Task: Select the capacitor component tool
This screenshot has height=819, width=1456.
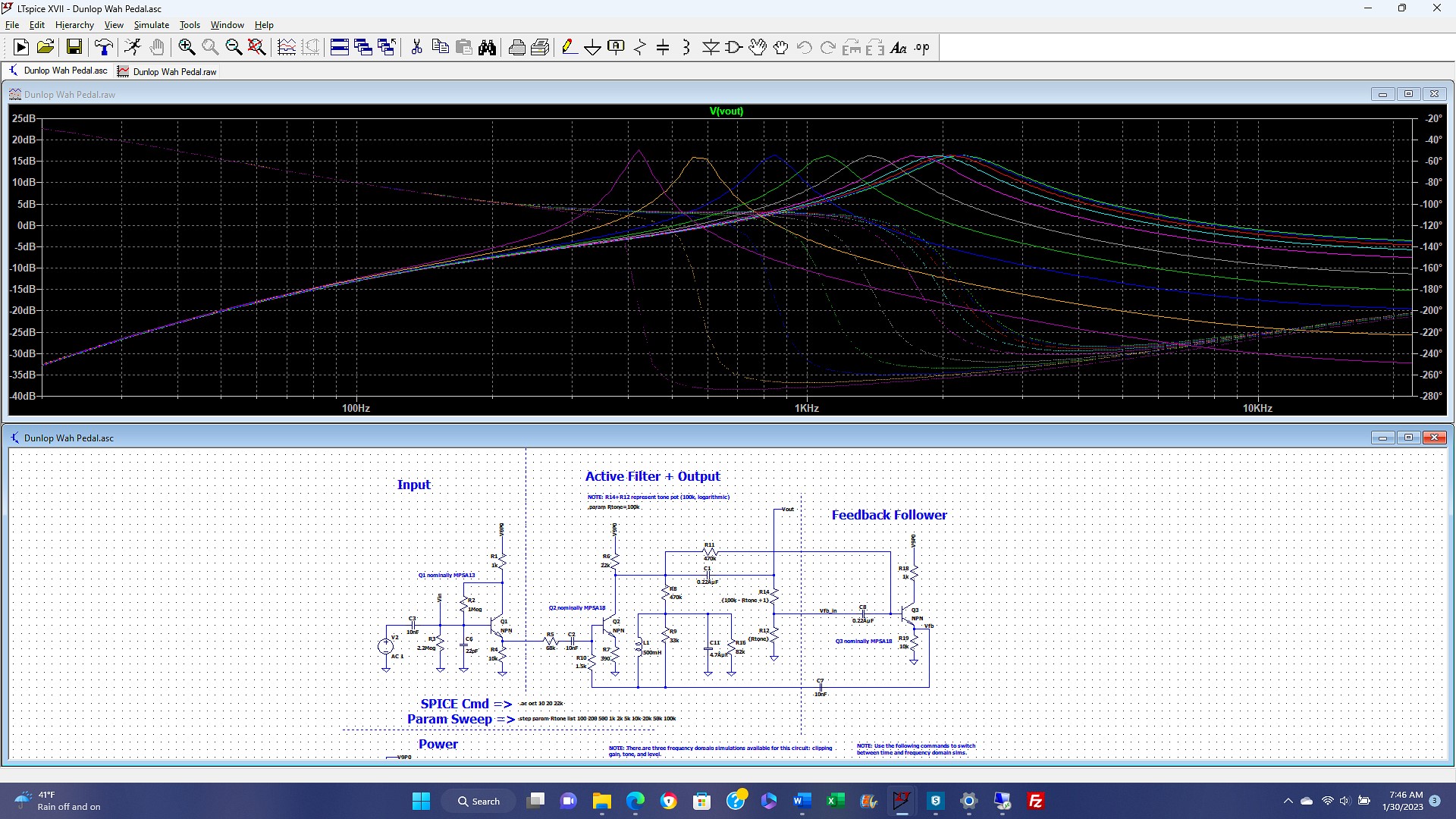Action: [x=663, y=48]
